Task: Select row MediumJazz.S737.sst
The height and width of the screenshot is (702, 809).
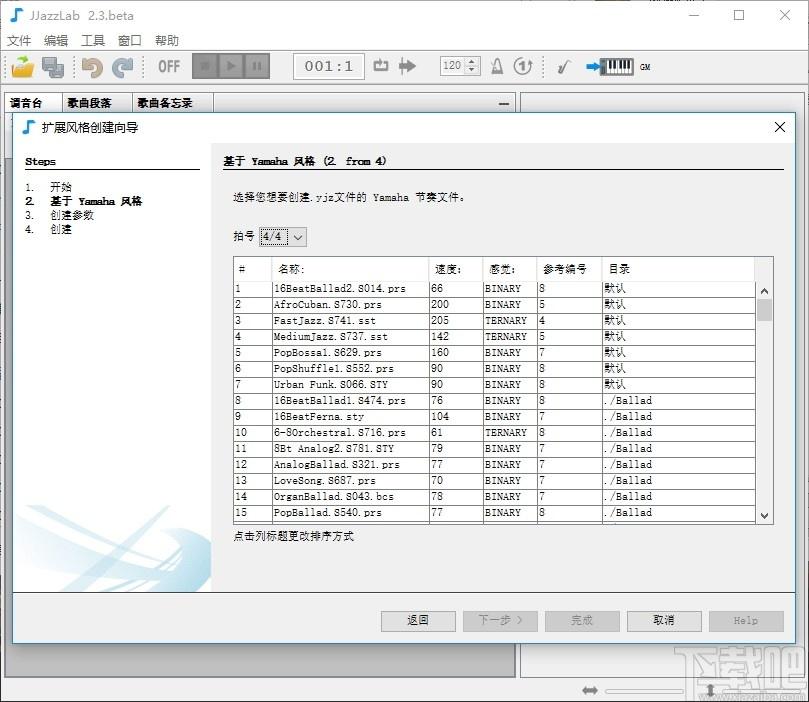Action: (494, 337)
